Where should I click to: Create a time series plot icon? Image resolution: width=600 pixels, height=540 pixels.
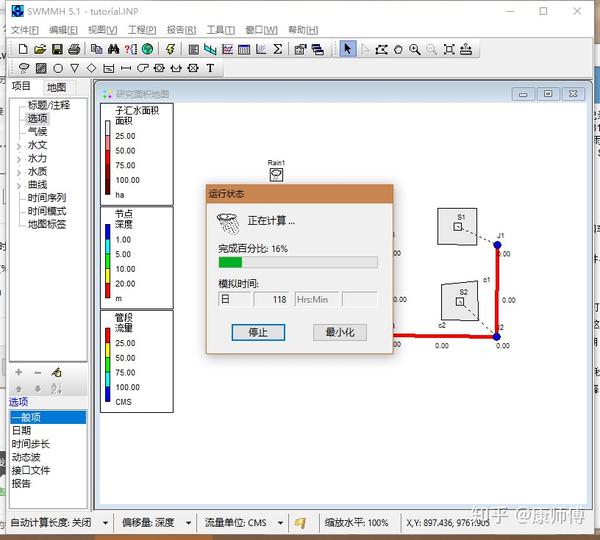tap(227, 49)
